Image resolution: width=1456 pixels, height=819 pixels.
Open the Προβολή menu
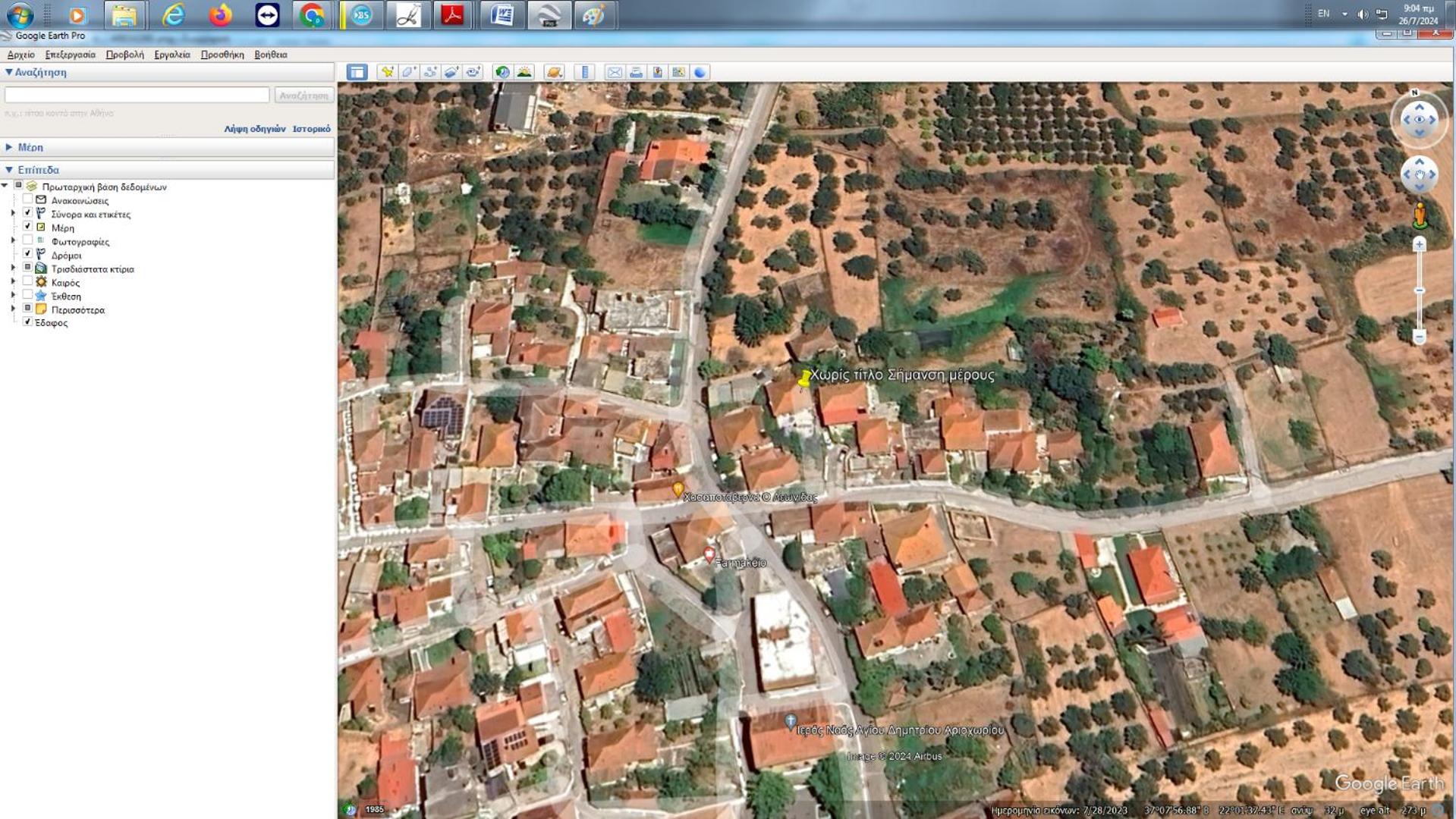click(124, 55)
